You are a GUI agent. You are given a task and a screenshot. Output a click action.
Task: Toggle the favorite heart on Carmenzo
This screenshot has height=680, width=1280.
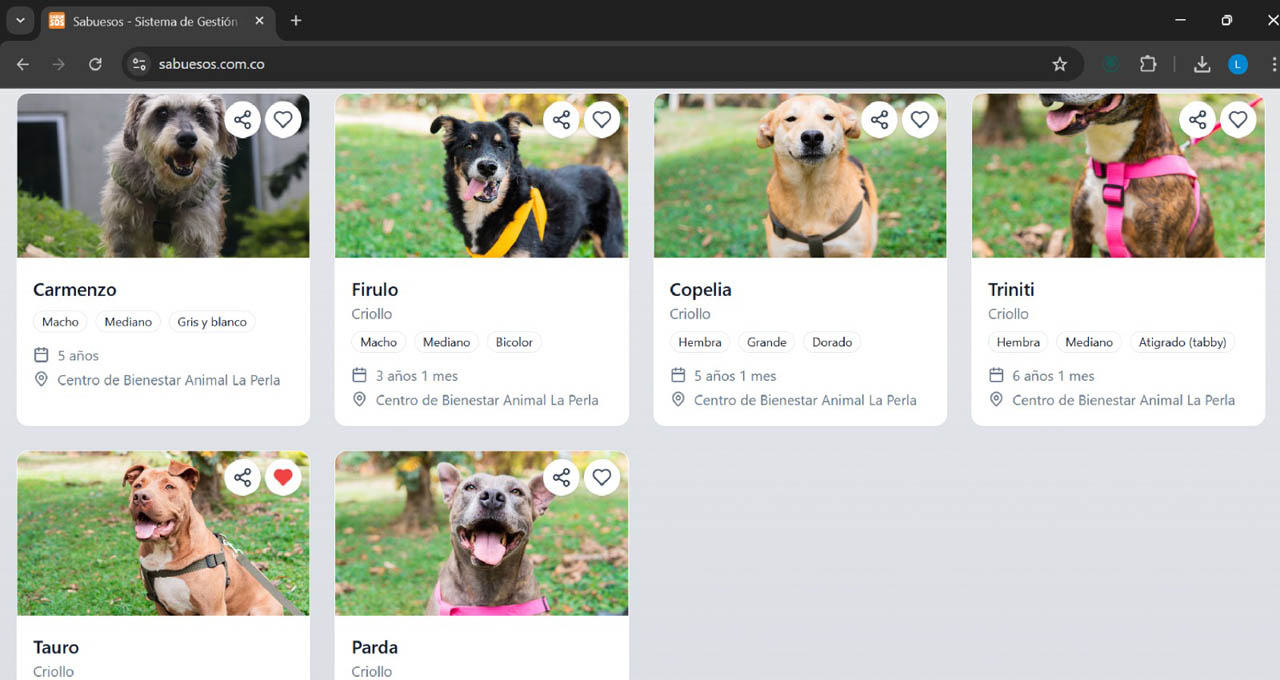[x=283, y=120]
